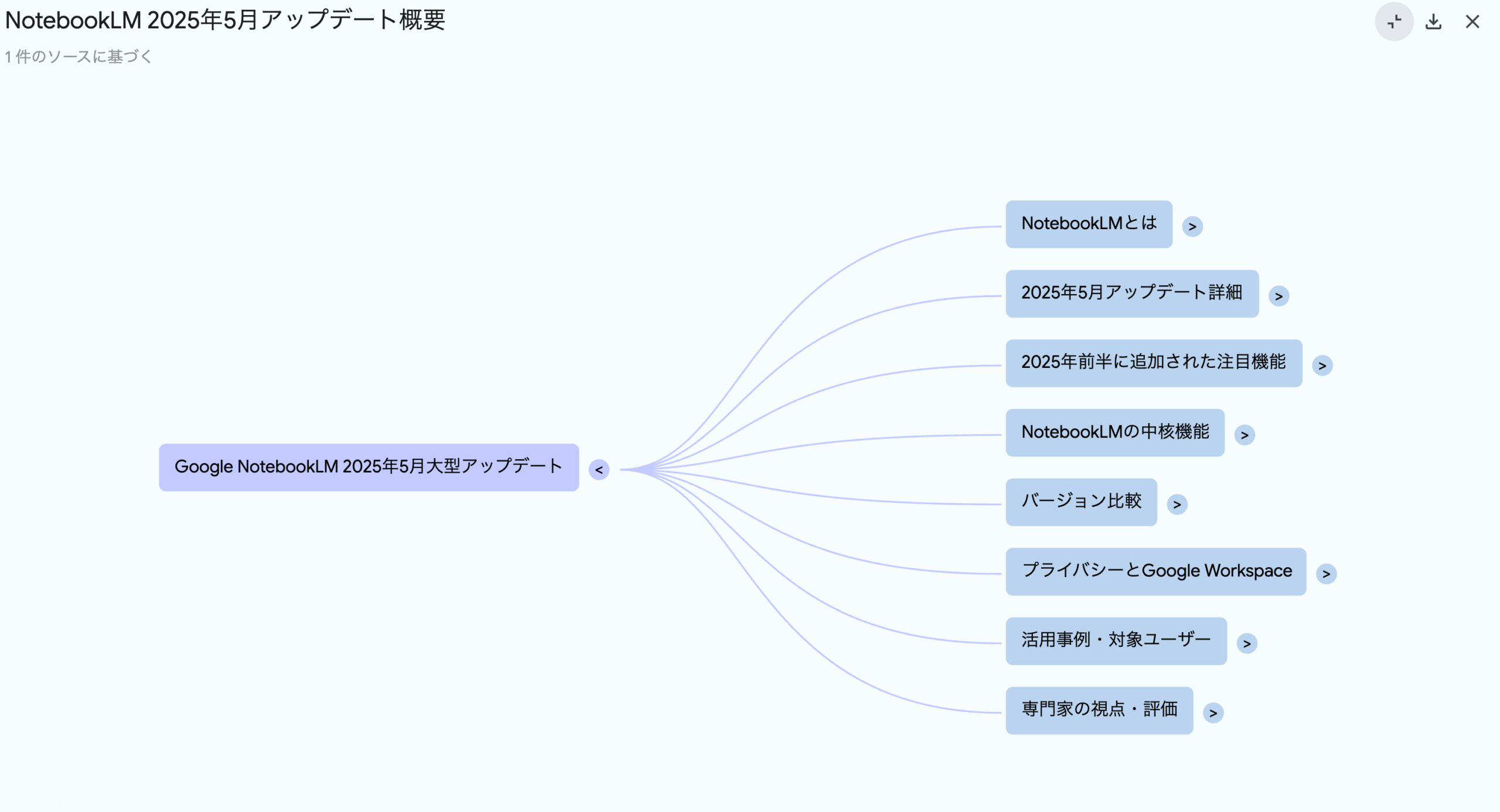Expand the NotebookLMの中核機能 node arrow
Viewport: 1500px width, 812px height.
(1244, 435)
